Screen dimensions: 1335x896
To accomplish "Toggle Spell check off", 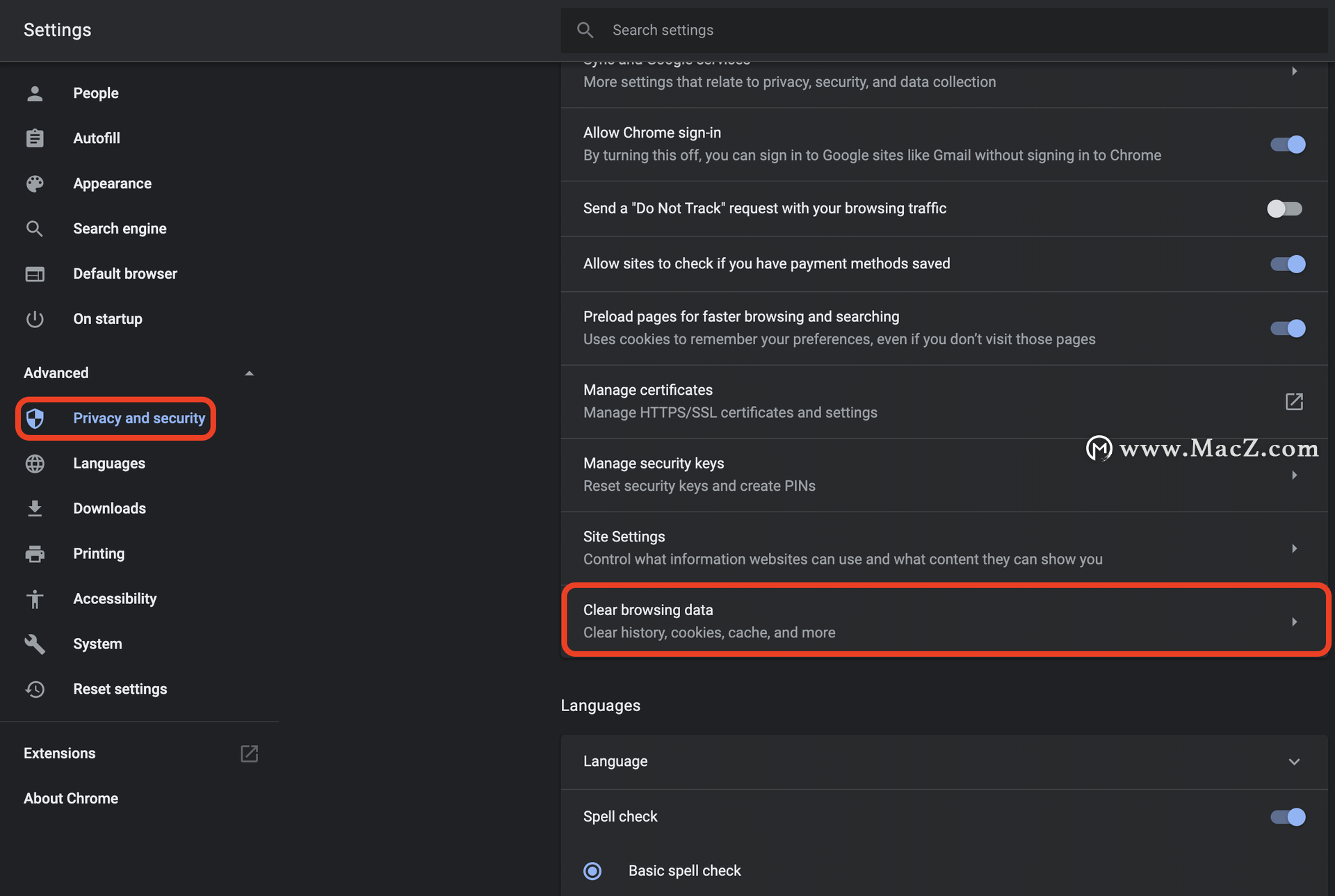I will click(x=1288, y=817).
